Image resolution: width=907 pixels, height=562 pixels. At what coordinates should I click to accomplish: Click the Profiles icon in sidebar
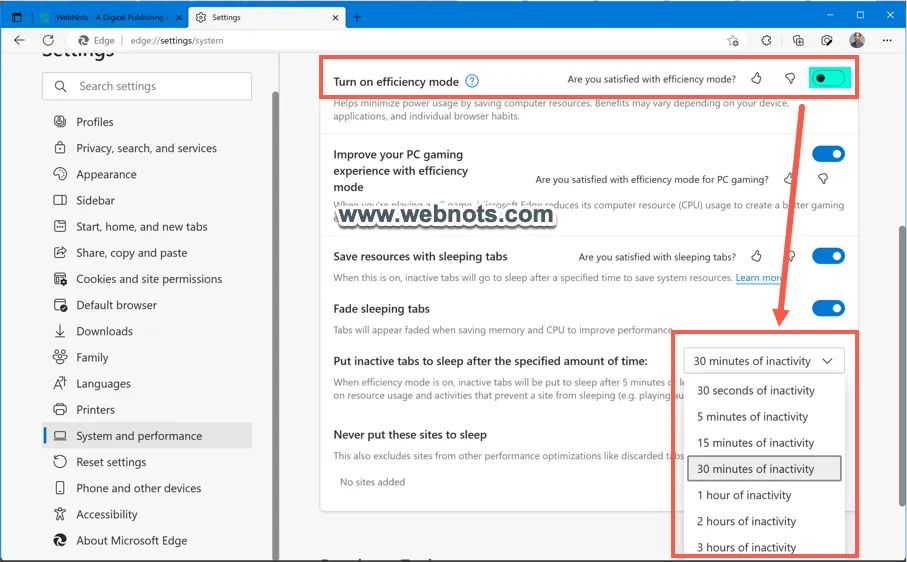(60, 121)
